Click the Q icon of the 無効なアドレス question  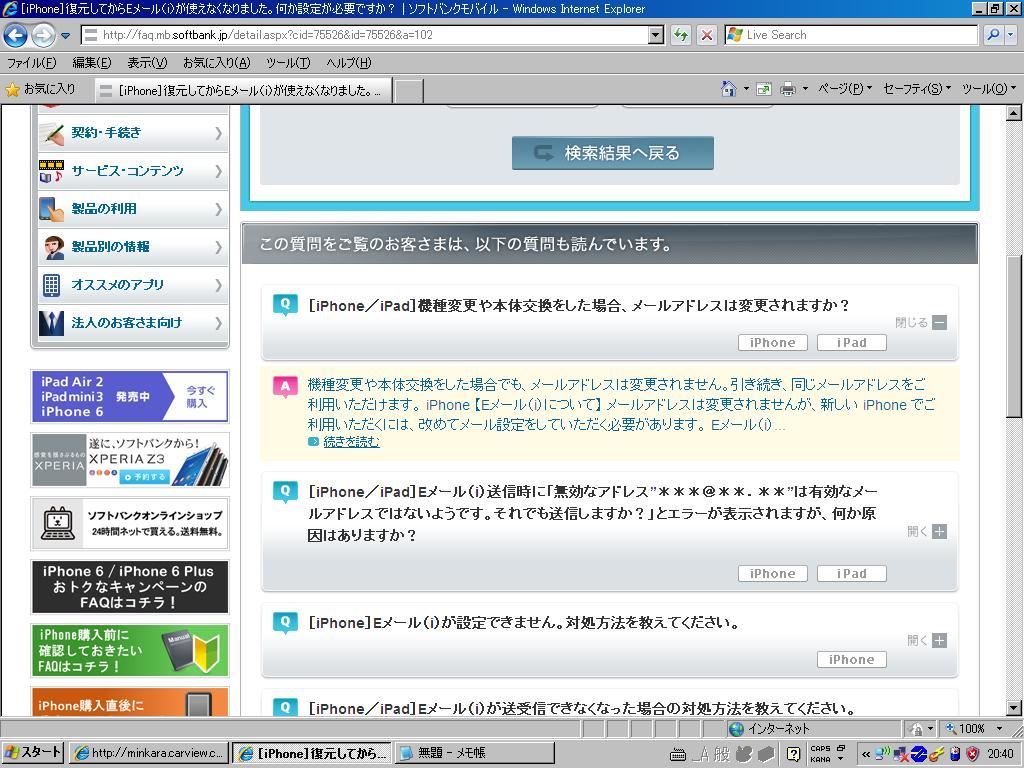tap(285, 491)
